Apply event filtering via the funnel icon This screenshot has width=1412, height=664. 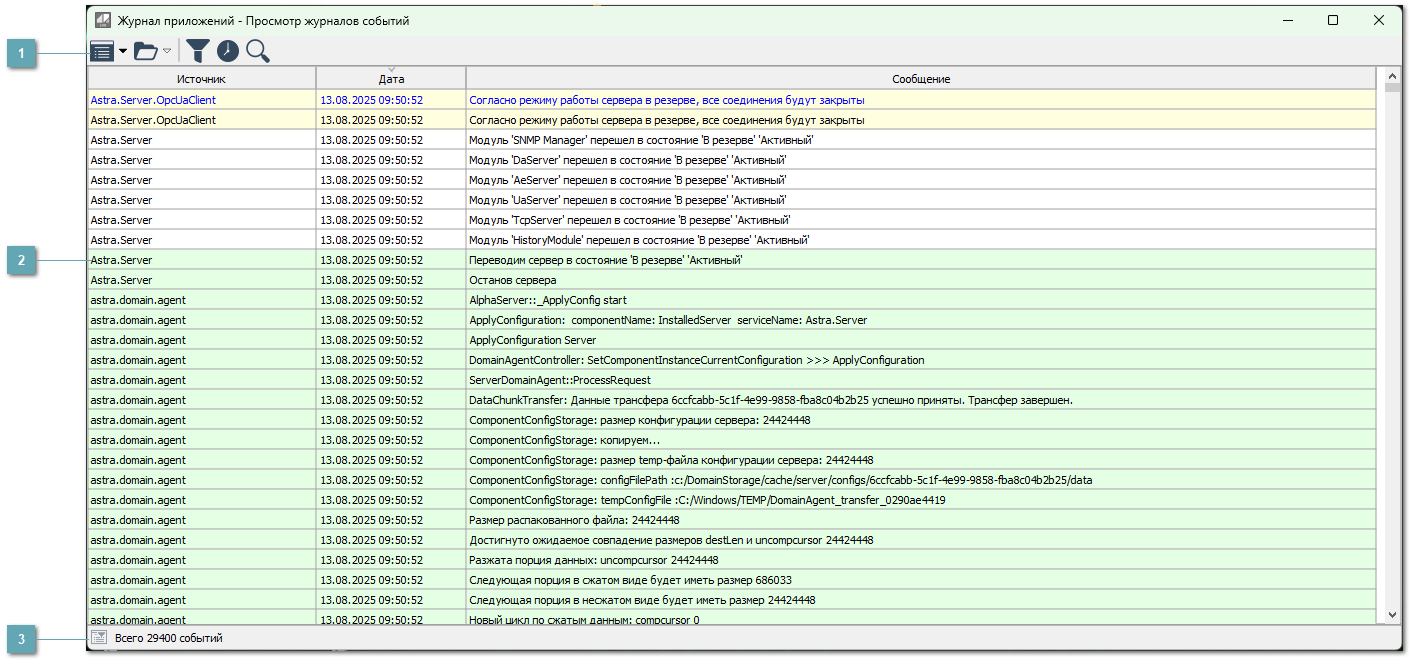coord(198,50)
